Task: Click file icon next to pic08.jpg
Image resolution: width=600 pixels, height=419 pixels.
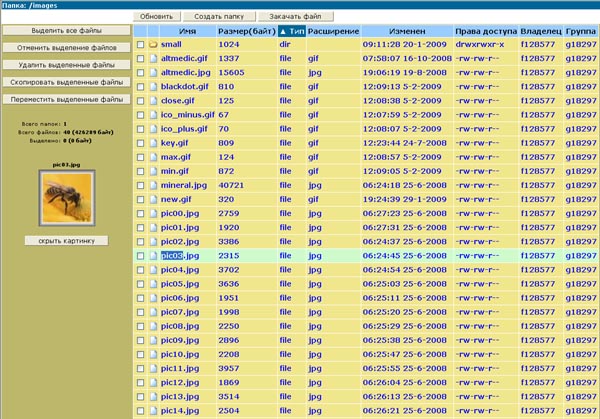Action: 153,326
